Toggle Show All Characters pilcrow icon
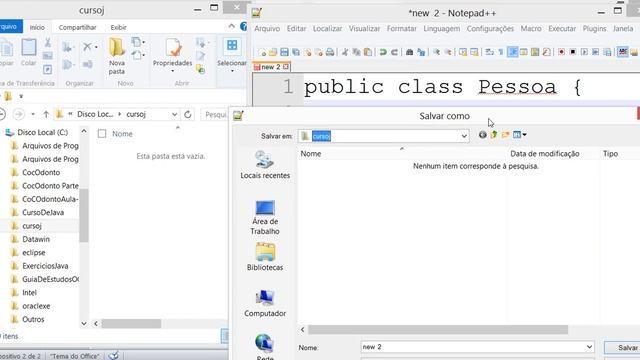This screenshot has width=640, height=360. (501, 52)
